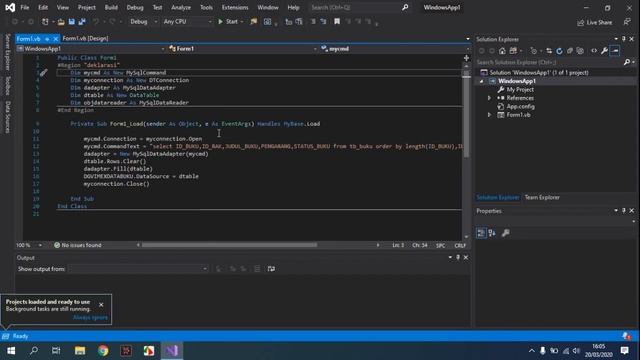The width and height of the screenshot is (640, 360).
Task: Click the Property Pages wrench in Properties
Action: point(505,233)
